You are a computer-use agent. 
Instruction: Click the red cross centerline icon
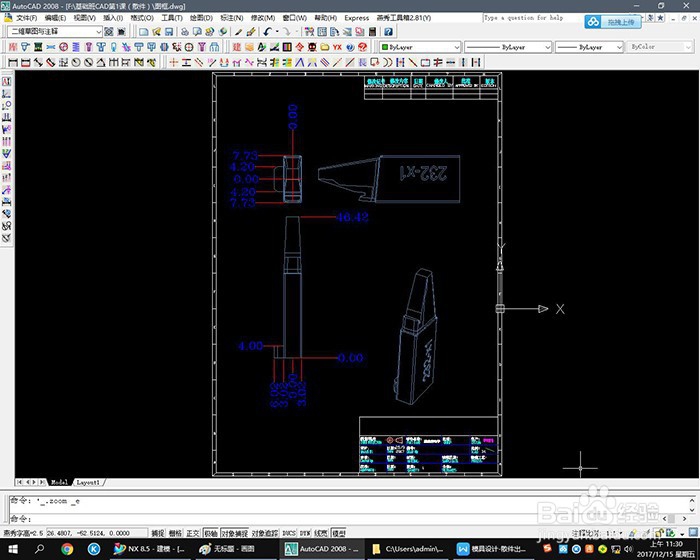tap(174, 63)
